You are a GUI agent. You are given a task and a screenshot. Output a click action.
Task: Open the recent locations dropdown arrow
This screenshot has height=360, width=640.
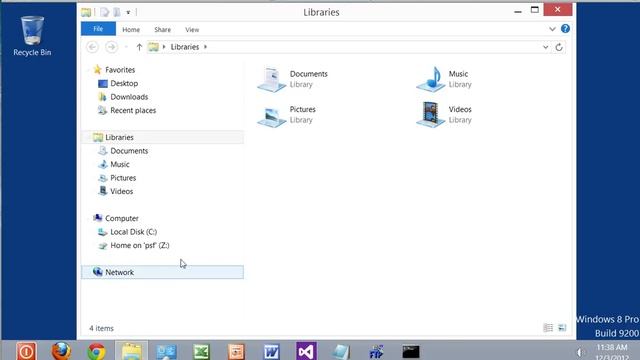[126, 47]
